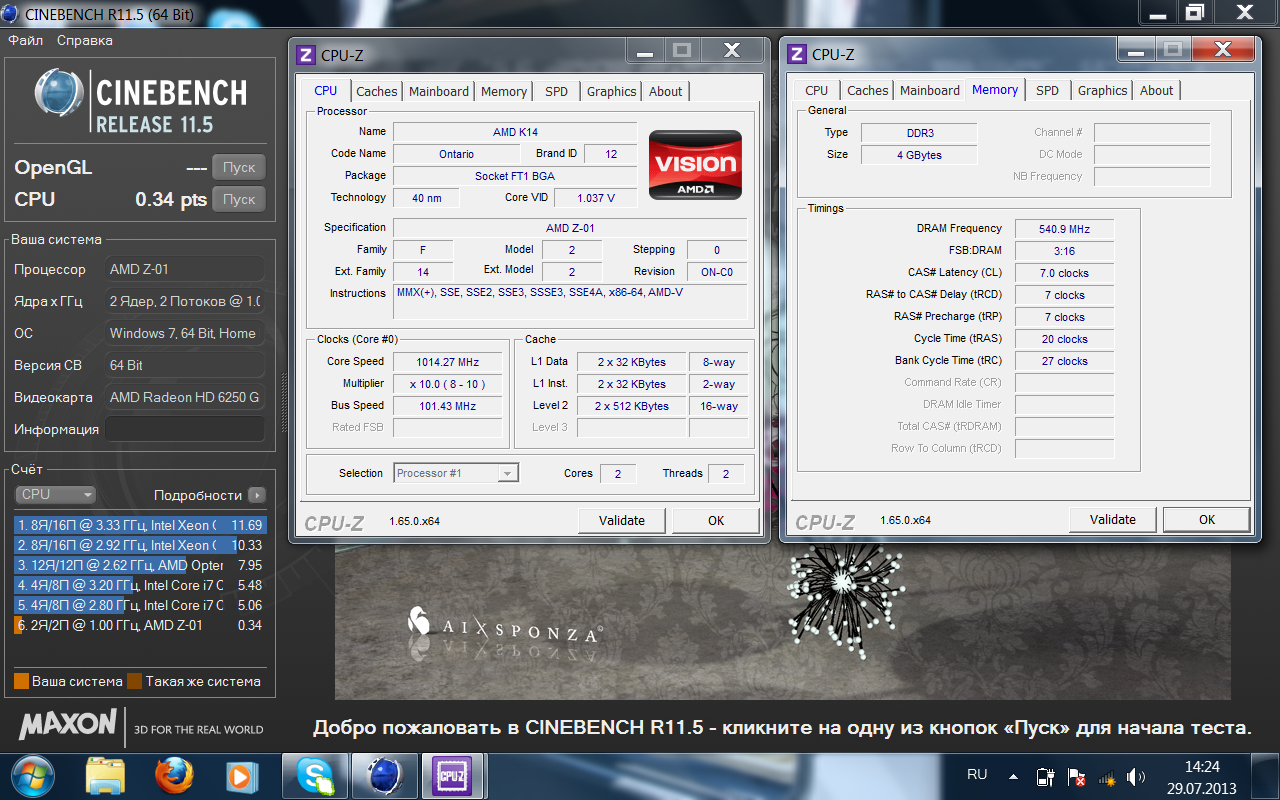Click the AMD Vision logo in CPU-Z

coord(696,165)
